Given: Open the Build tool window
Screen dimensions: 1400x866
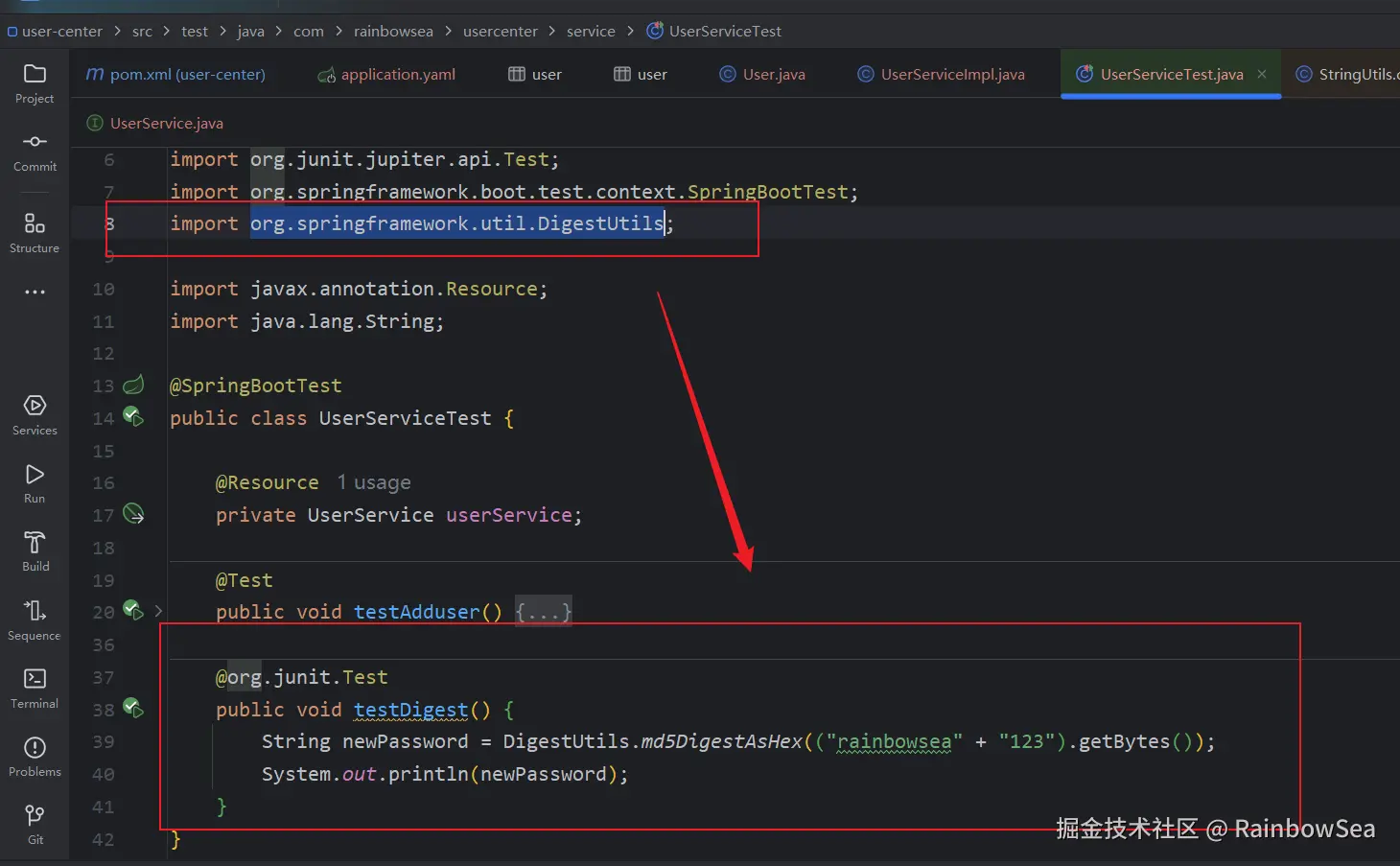Looking at the screenshot, I should point(35,550).
